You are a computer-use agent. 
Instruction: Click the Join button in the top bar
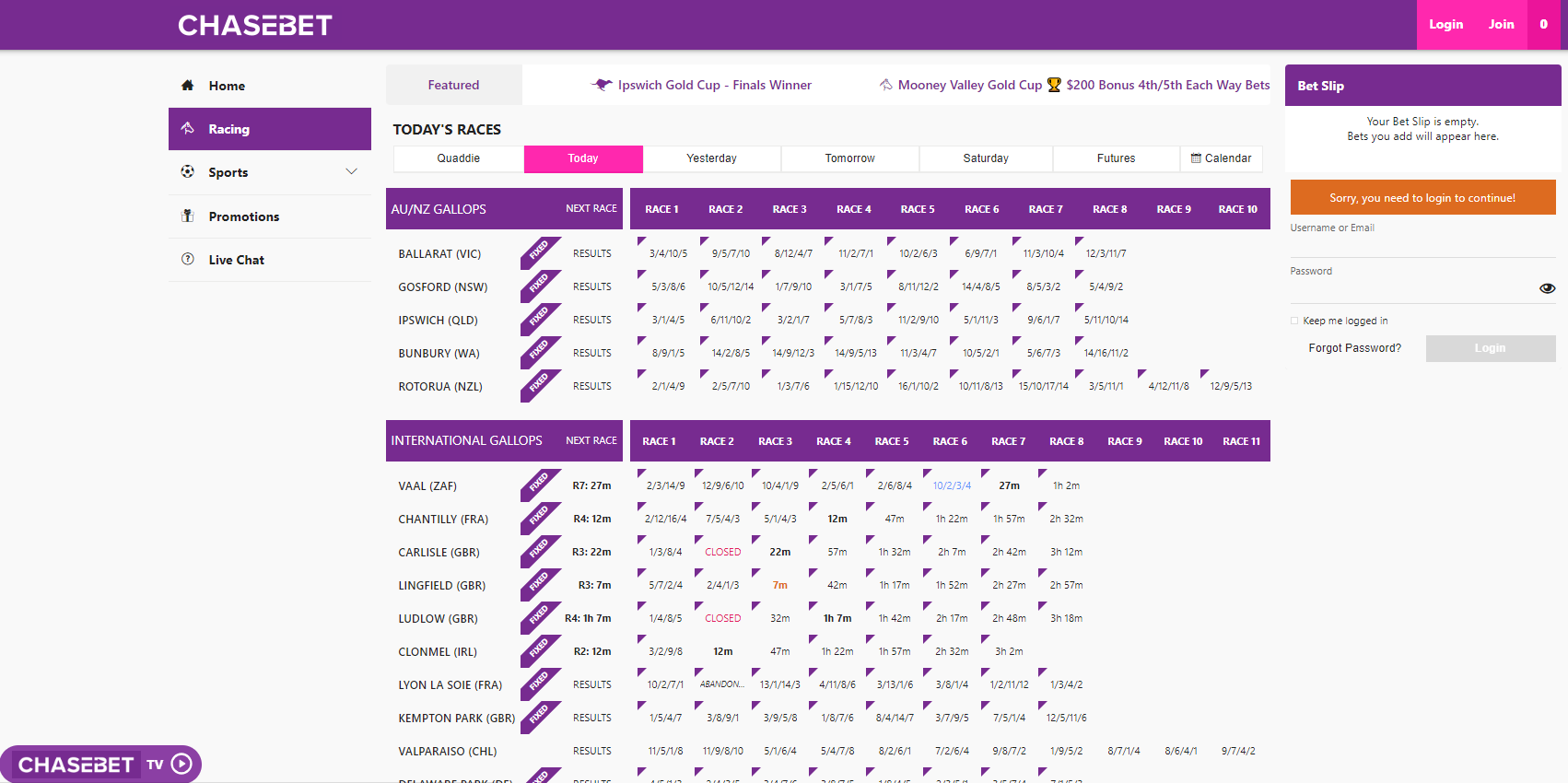[1501, 25]
